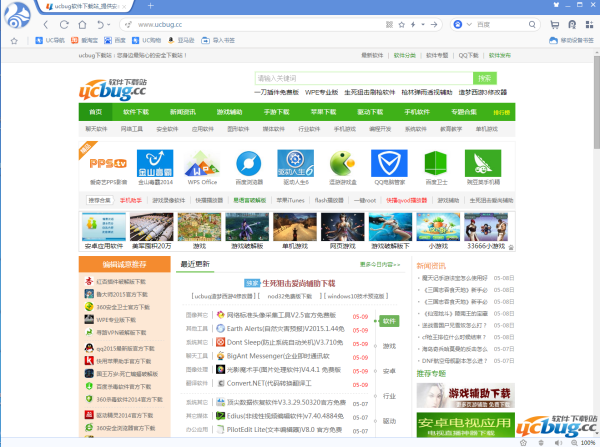Screen dimensions: 600x447
Task: Select the 新闻资讯 navigation tab
Action: (x=183, y=112)
